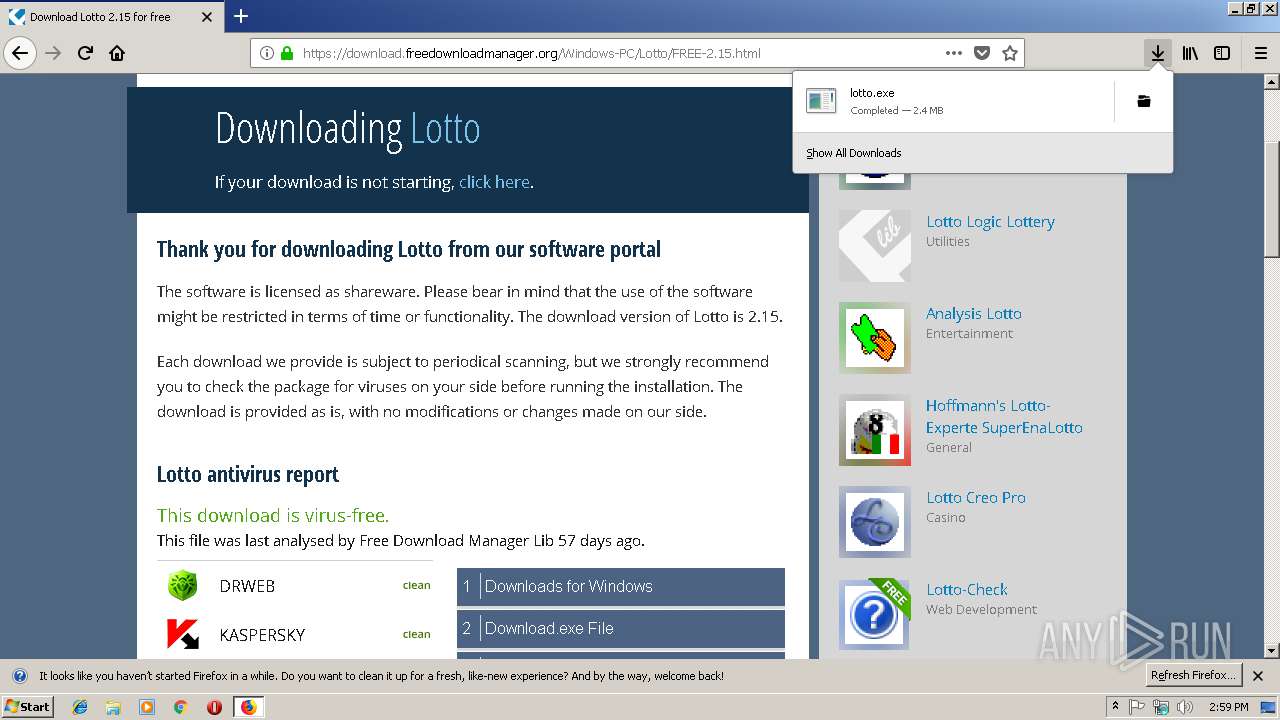Click Hoffmann's Lotto-Experte app icon
1280x720 pixels.
(x=875, y=430)
